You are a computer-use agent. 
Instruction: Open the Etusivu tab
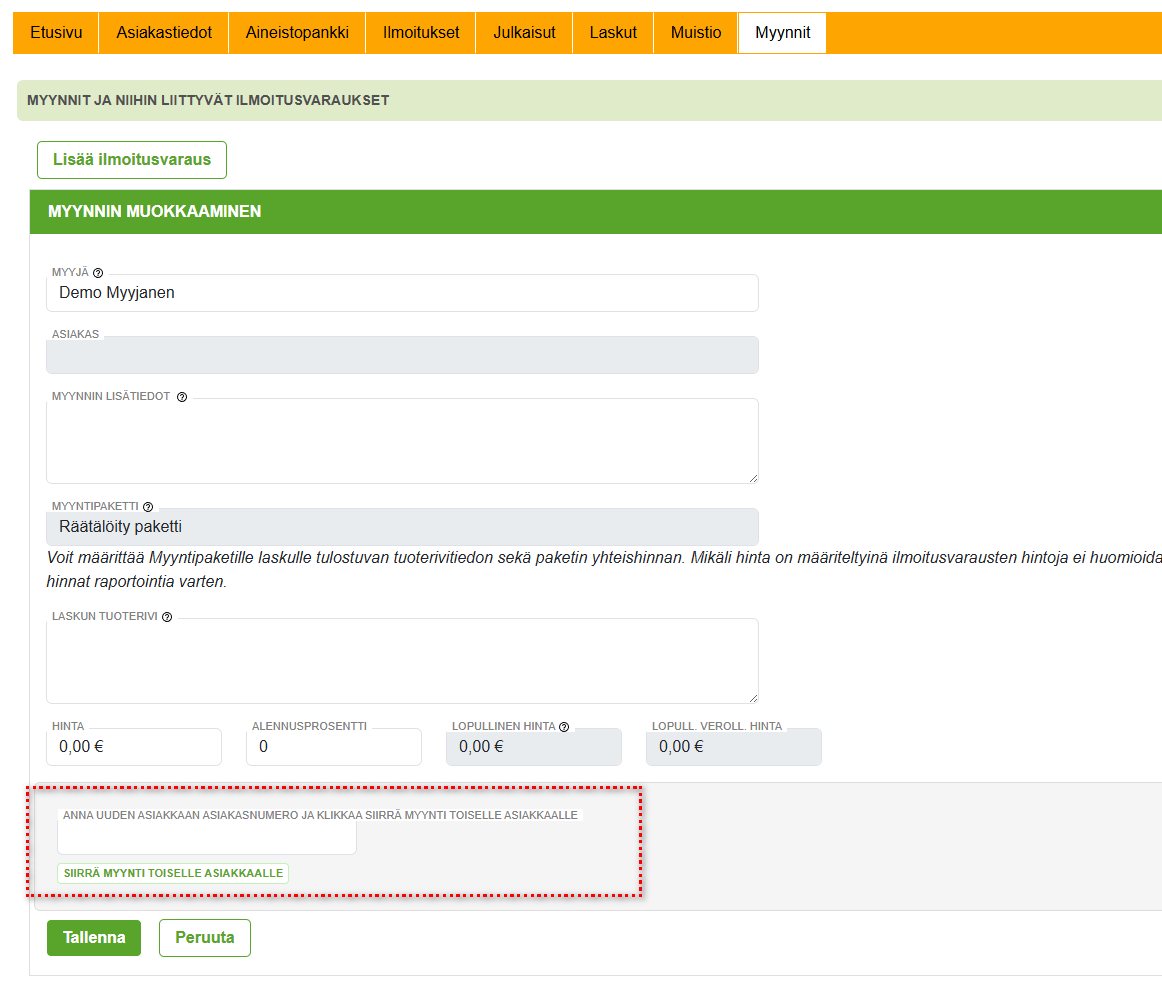click(56, 33)
